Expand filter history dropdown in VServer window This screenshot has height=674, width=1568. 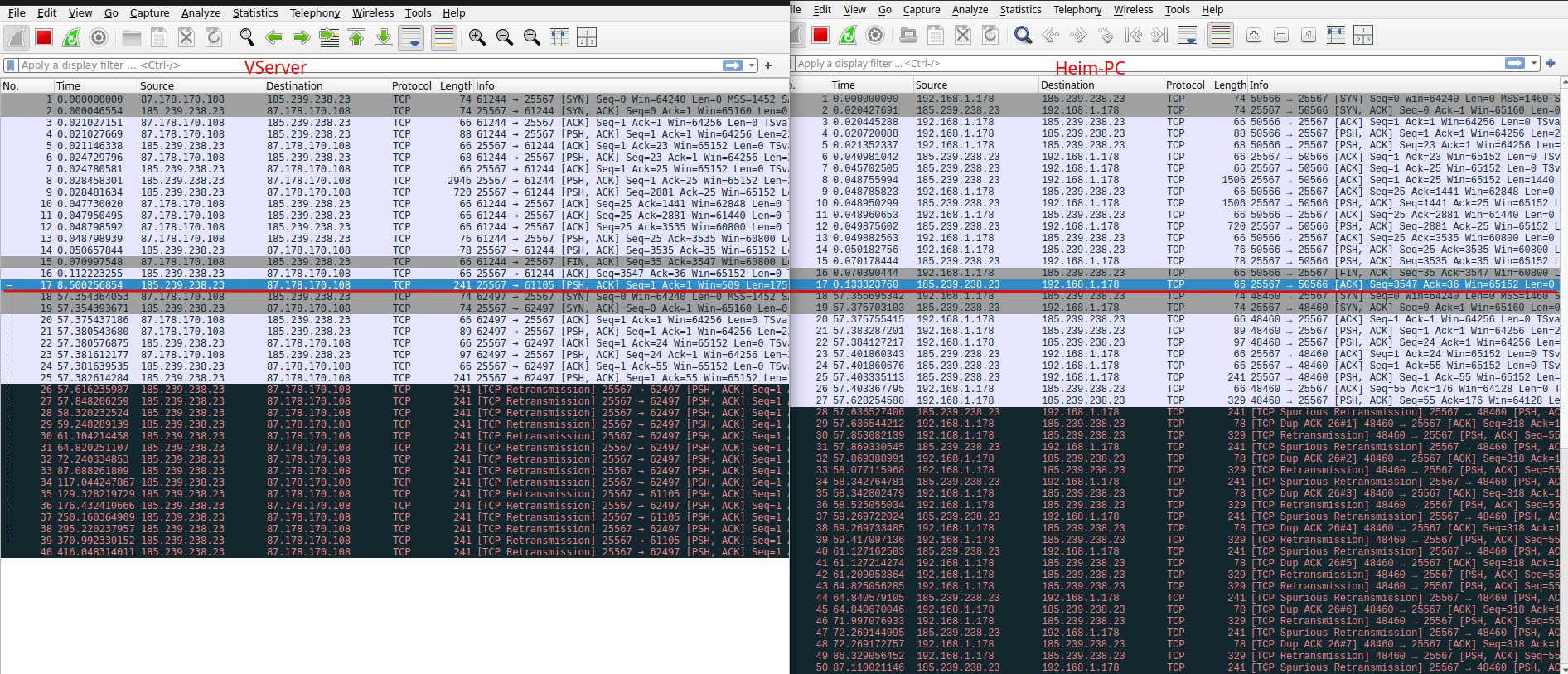pyautogui.click(x=753, y=65)
